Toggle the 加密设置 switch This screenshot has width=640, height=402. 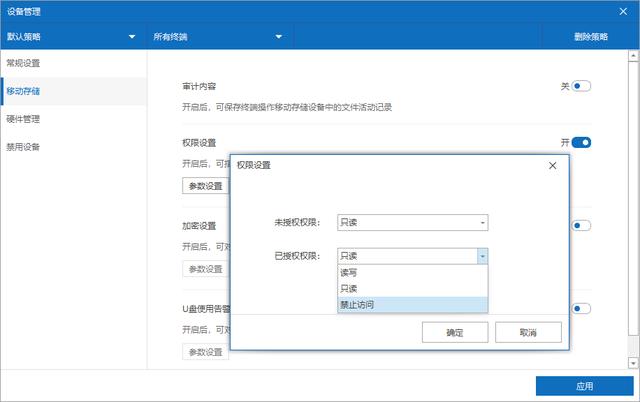[581, 225]
